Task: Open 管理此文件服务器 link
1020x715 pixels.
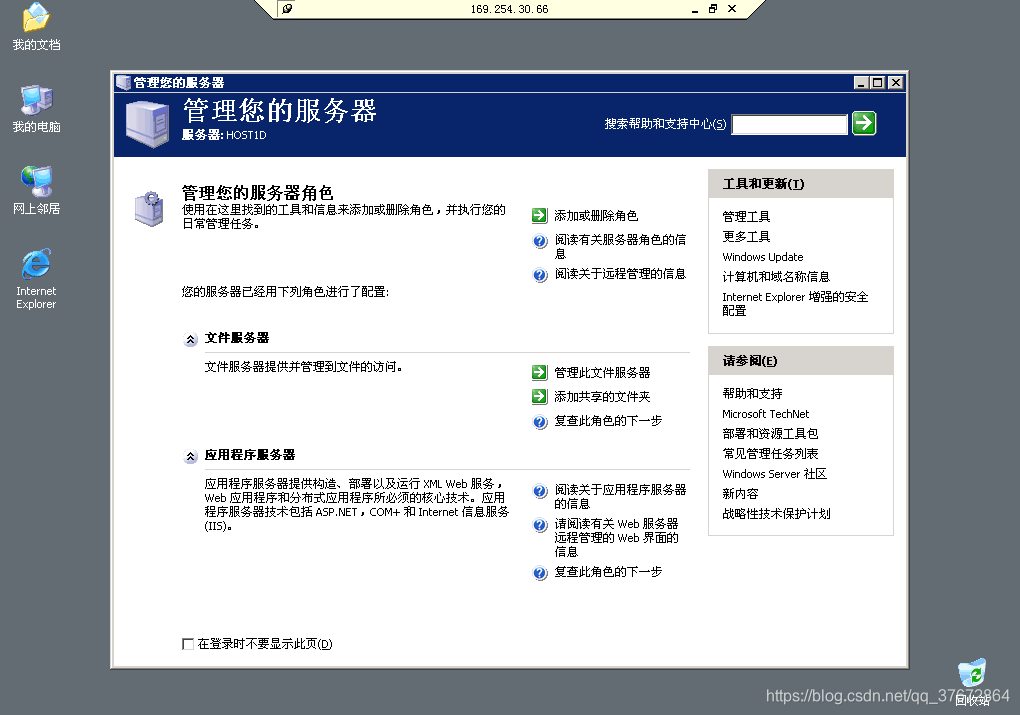Action: point(602,372)
